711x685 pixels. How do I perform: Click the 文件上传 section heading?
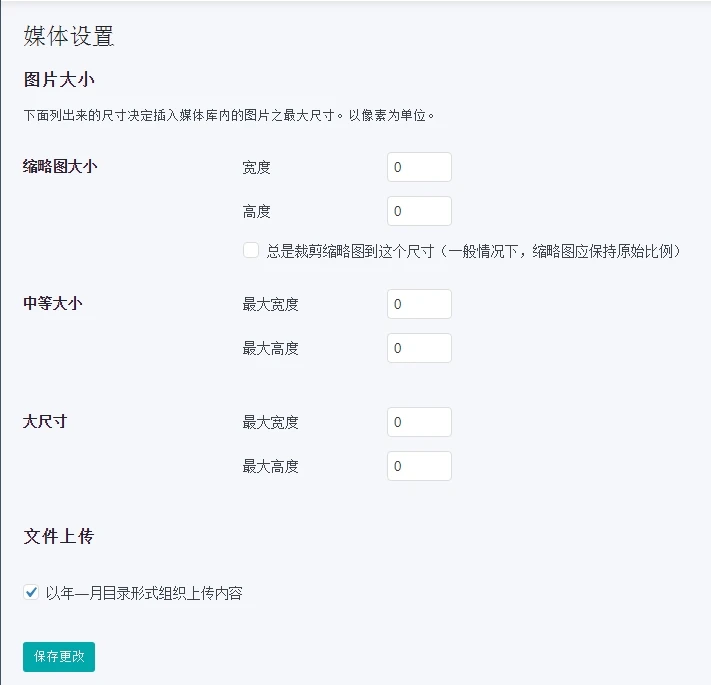[58, 537]
